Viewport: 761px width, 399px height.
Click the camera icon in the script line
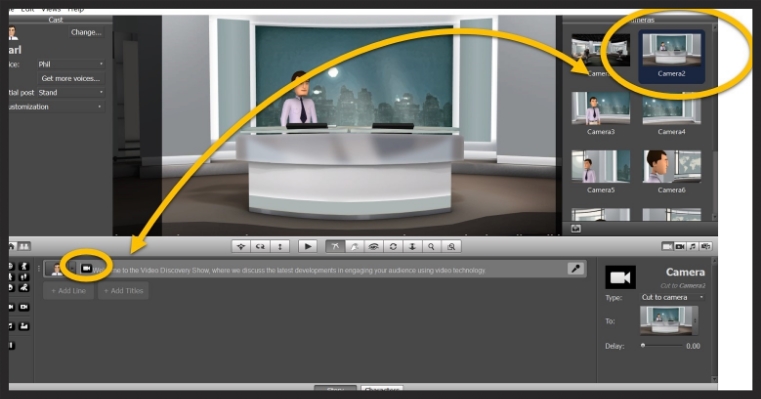(x=86, y=268)
